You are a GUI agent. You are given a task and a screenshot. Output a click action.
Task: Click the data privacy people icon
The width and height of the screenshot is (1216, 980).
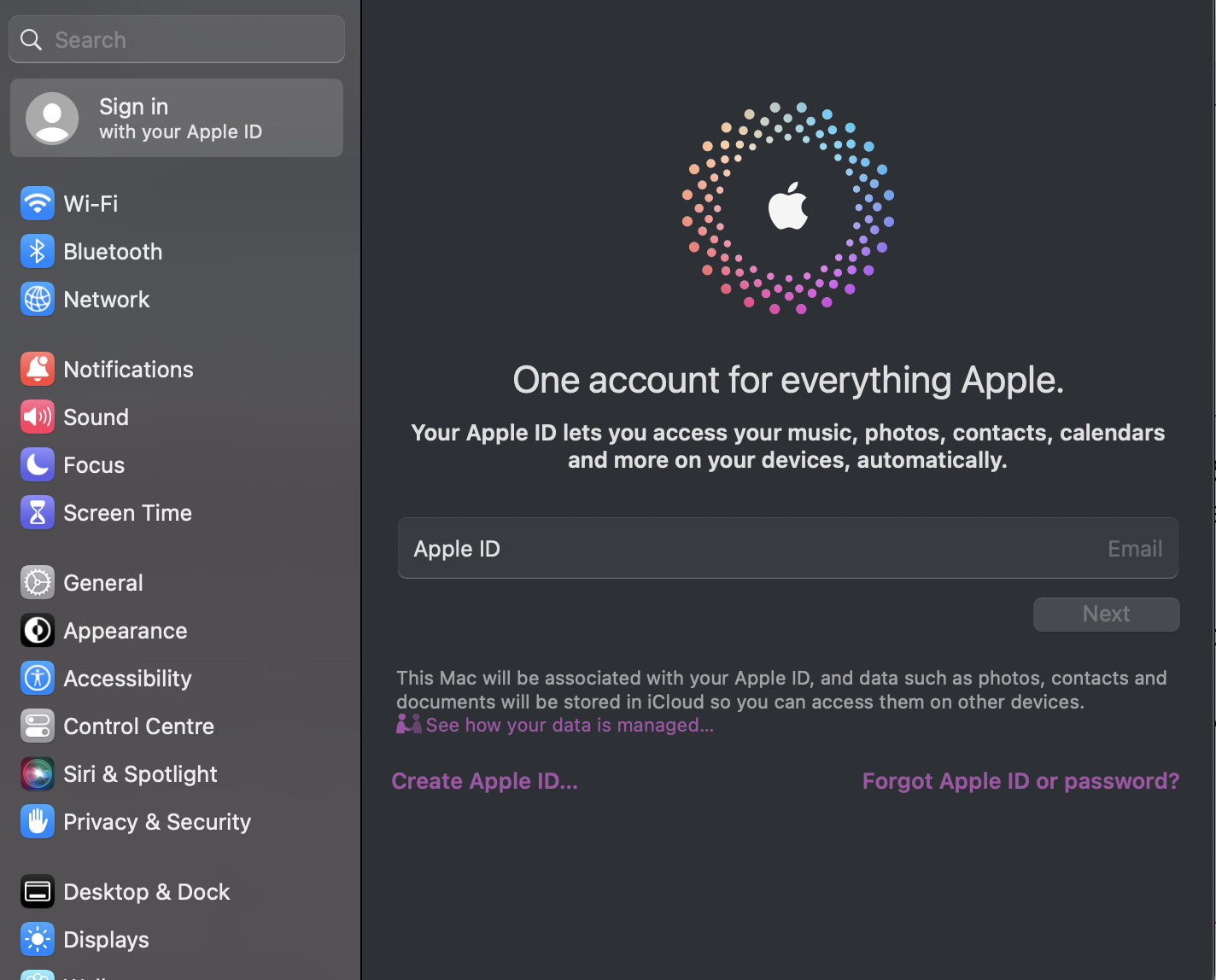coord(409,725)
